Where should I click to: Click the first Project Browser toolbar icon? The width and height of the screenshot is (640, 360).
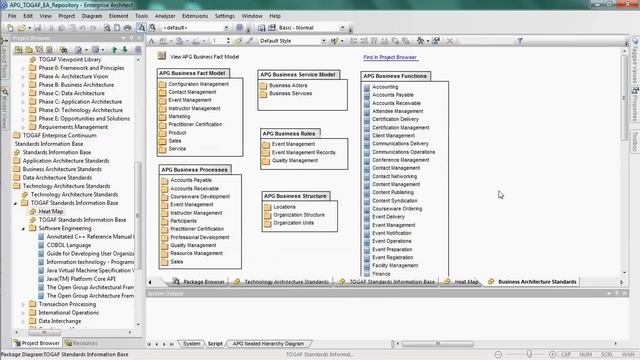point(18,50)
